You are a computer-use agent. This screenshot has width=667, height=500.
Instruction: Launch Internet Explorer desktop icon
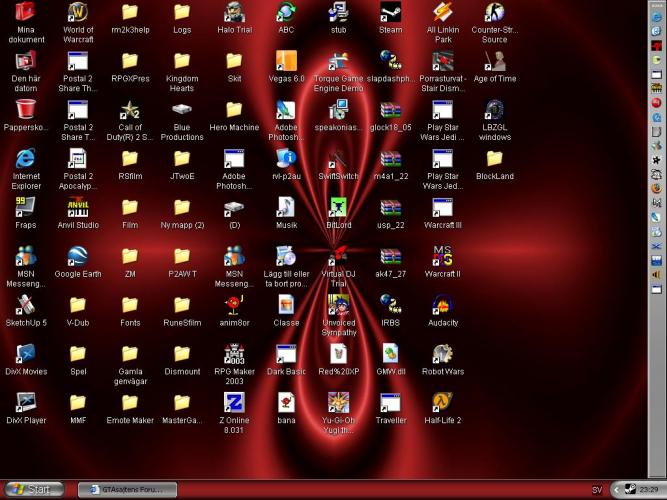26,158
